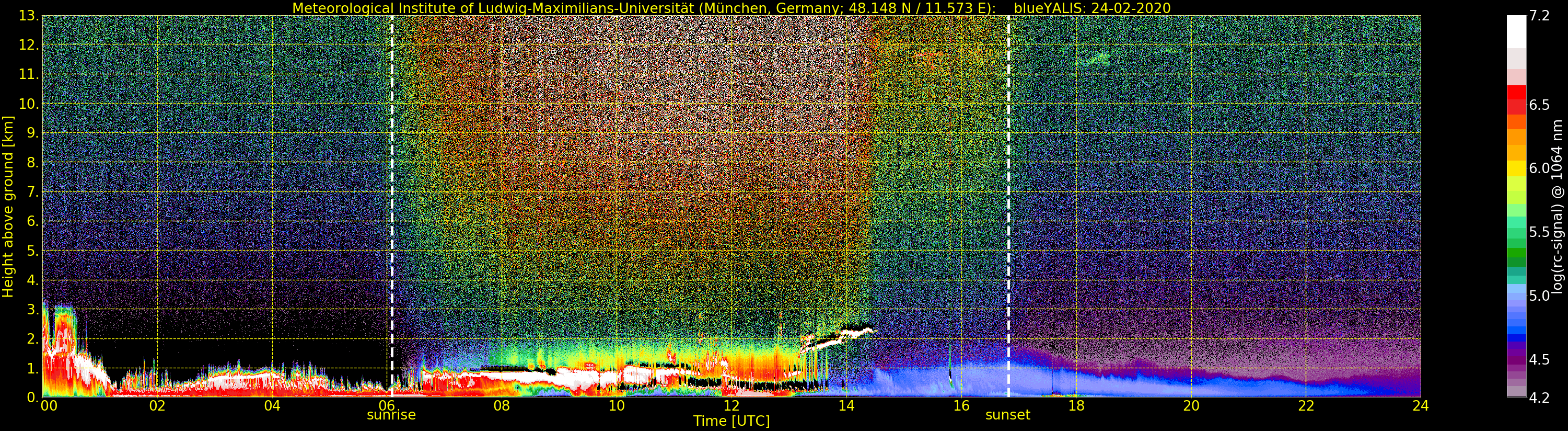Viewport: 1568px width, 431px height.
Task: Click the sunset label below the time axis
Action: click(x=1007, y=415)
